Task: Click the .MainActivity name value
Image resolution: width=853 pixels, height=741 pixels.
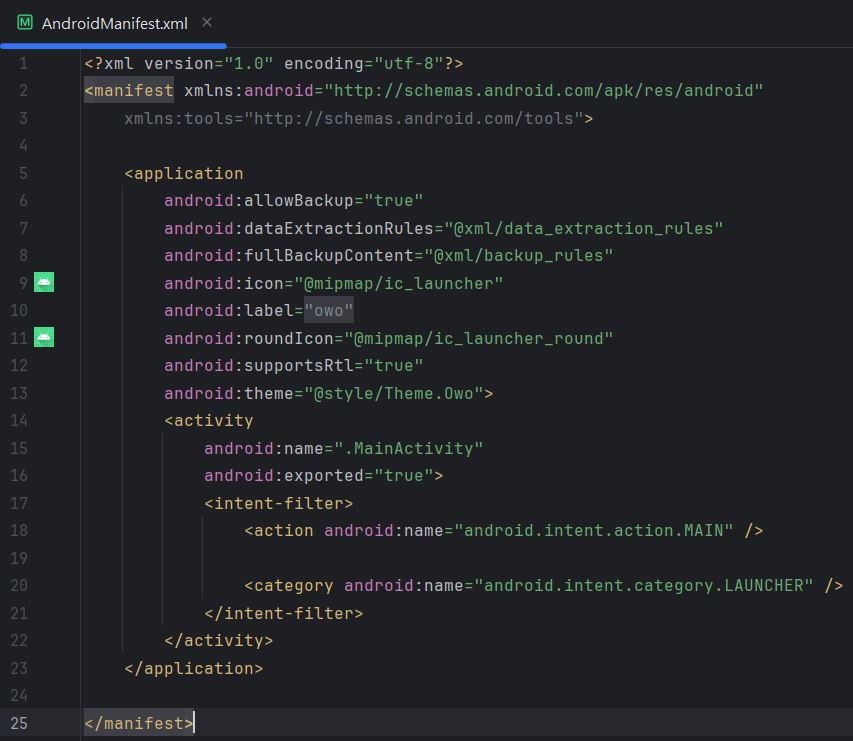Action: [409, 448]
